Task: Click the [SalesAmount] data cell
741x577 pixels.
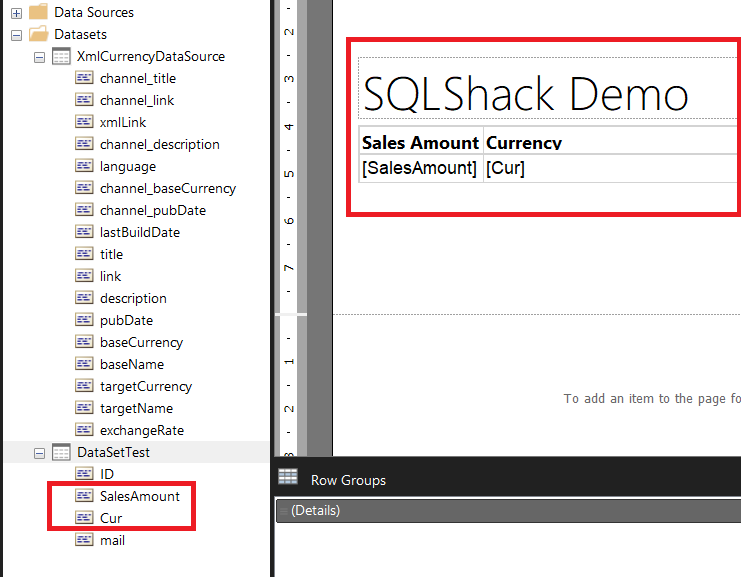Action: [x=421, y=168]
